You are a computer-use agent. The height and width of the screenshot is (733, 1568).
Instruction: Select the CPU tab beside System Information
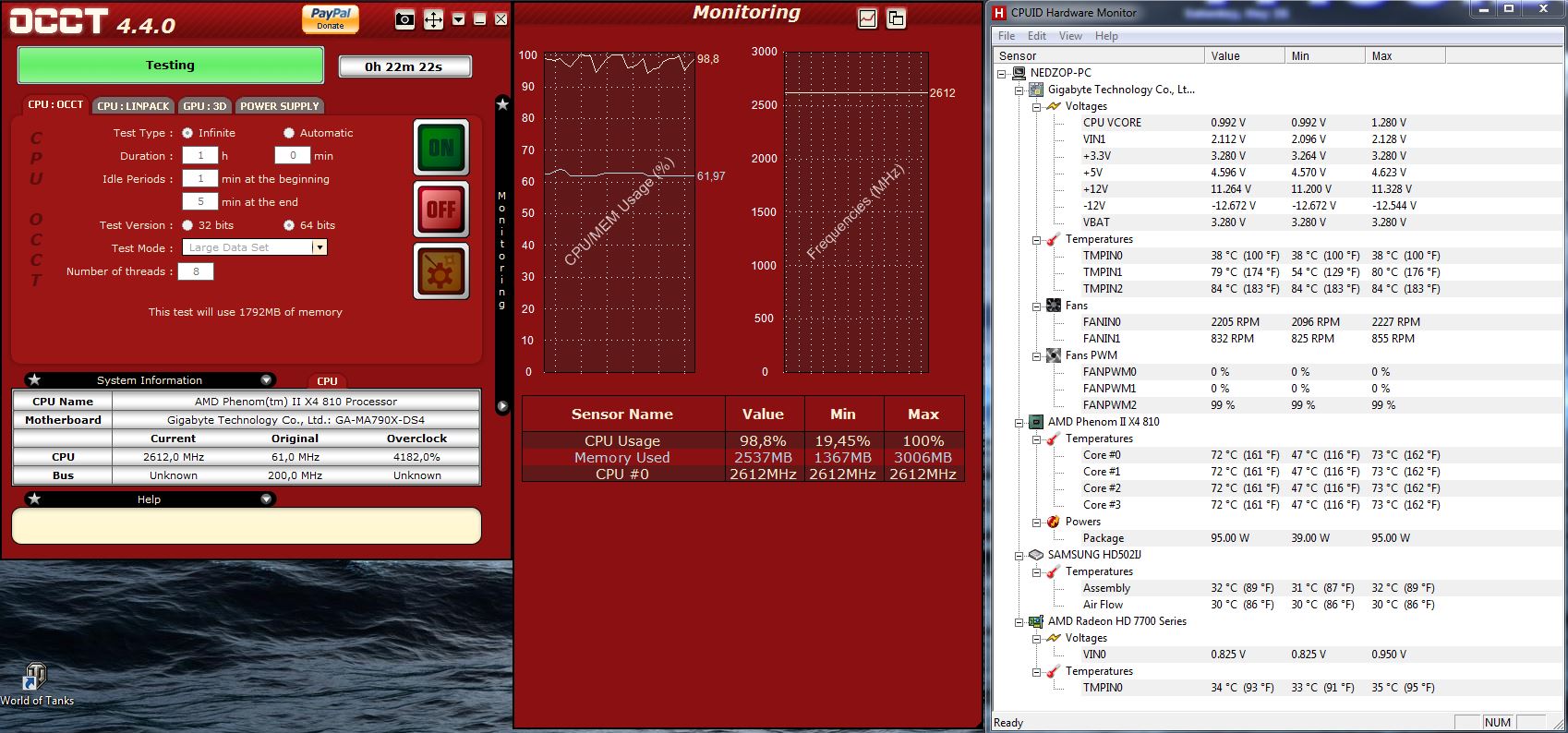click(327, 380)
